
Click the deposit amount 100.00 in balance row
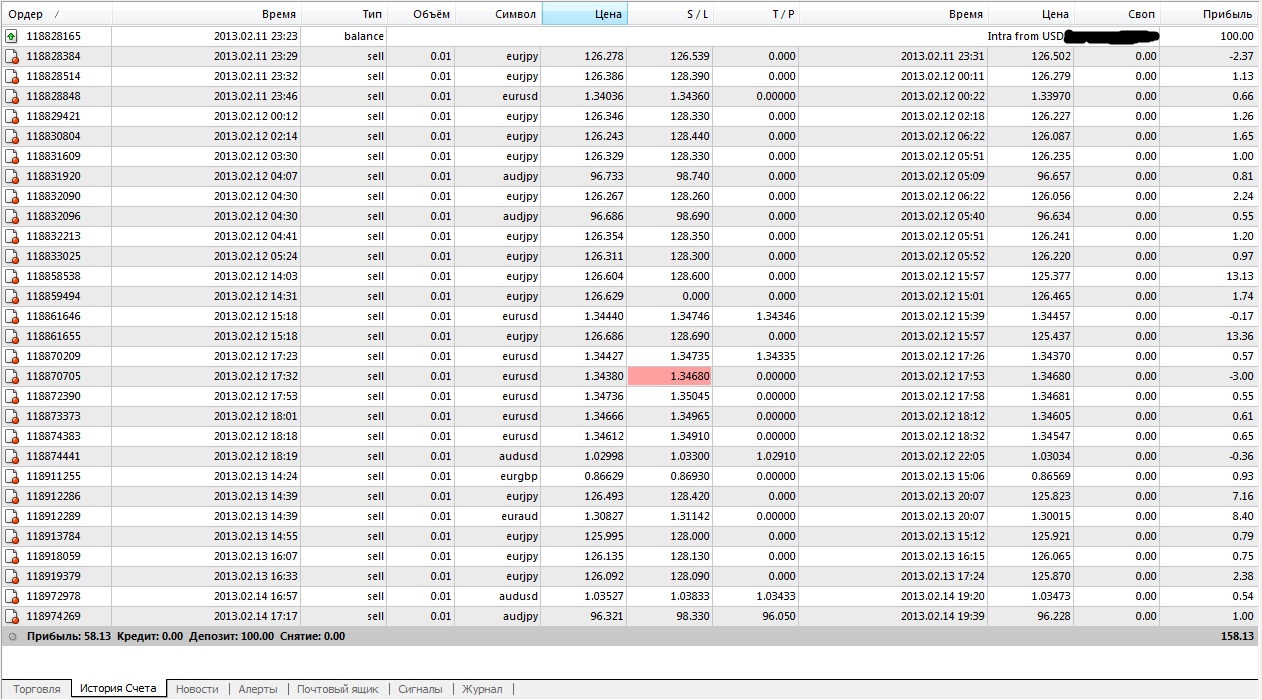coord(1238,36)
